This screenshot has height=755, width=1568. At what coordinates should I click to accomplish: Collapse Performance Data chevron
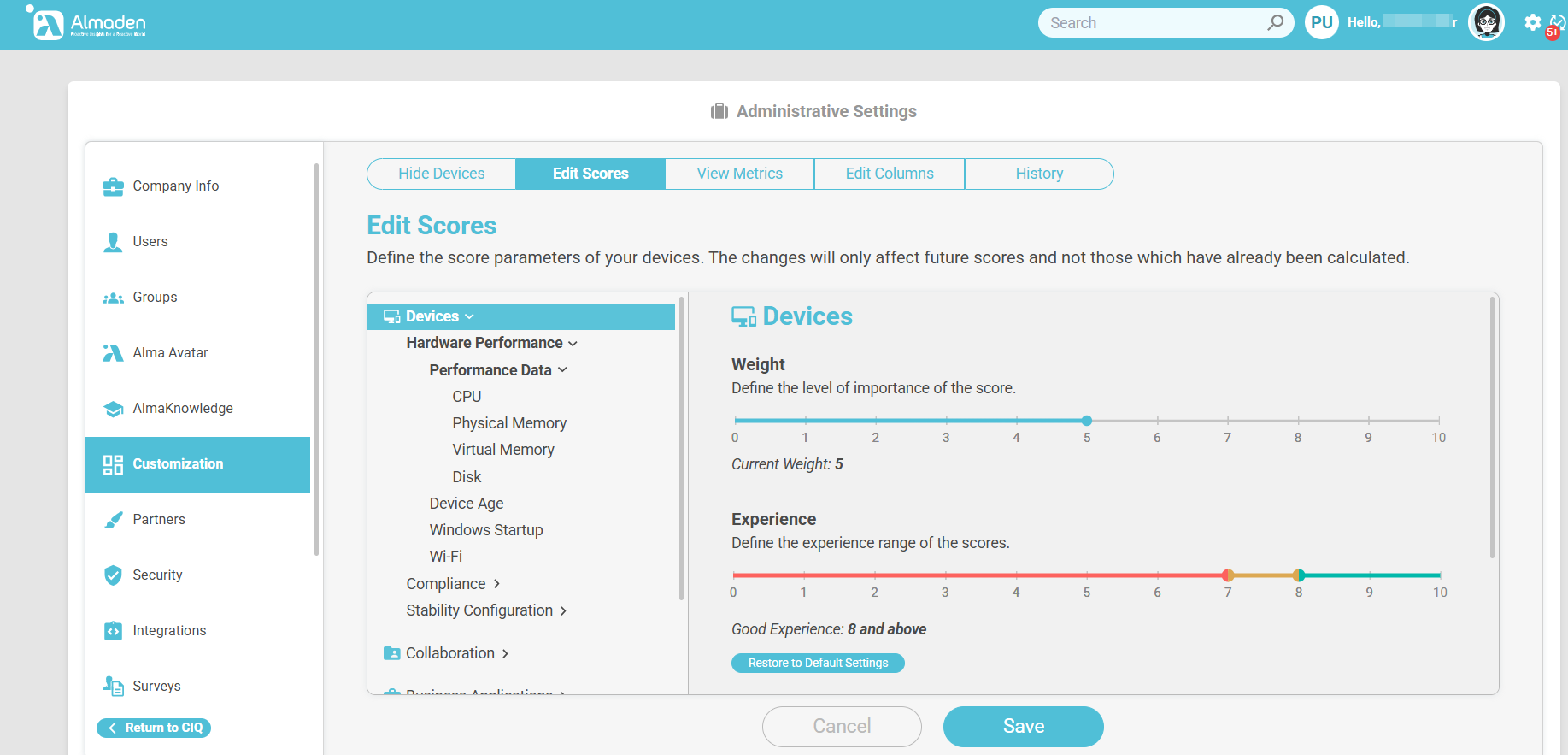click(x=562, y=370)
